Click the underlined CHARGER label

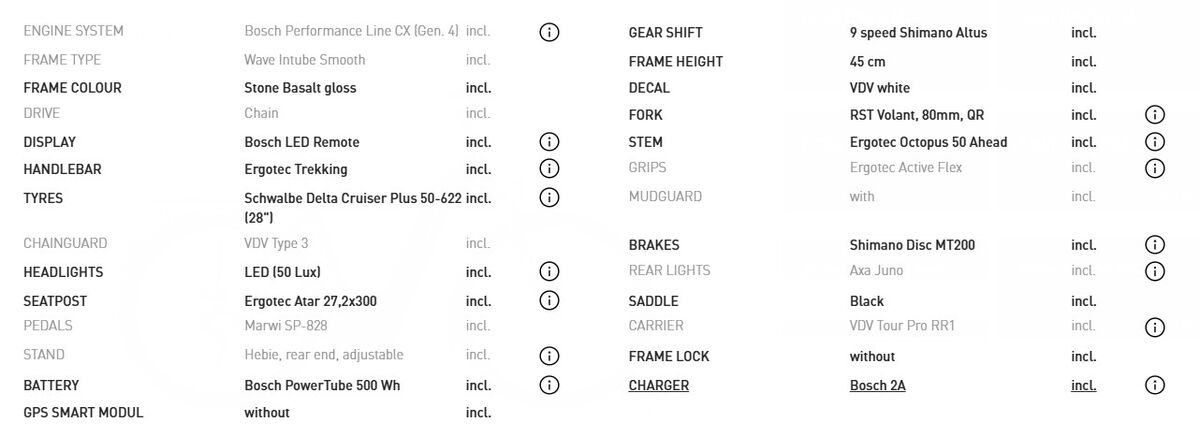[658, 386]
